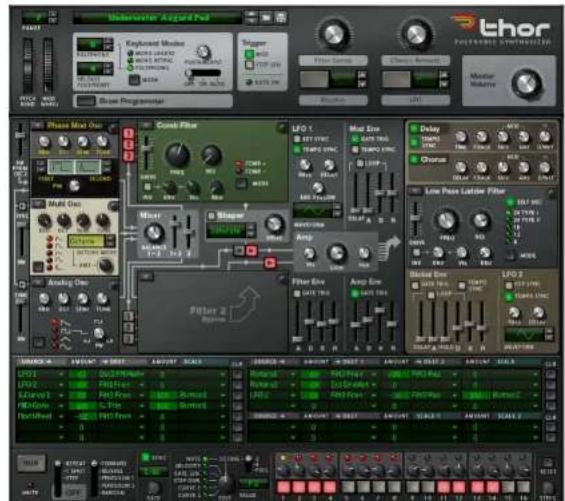Toggle Filter Env Gate Trig
The height and width of the screenshot is (501, 565).
297,293
